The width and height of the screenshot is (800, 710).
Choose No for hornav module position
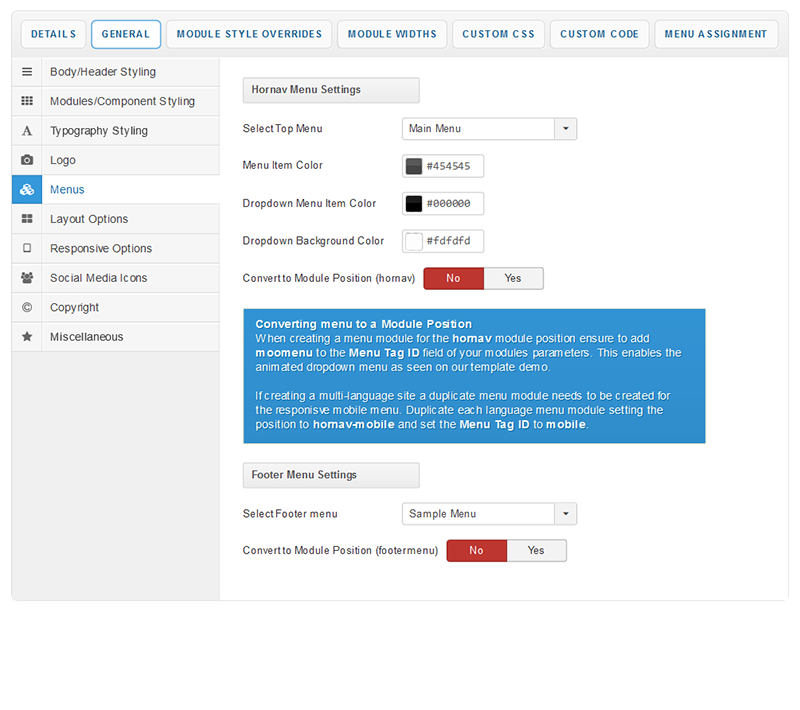[x=453, y=278]
